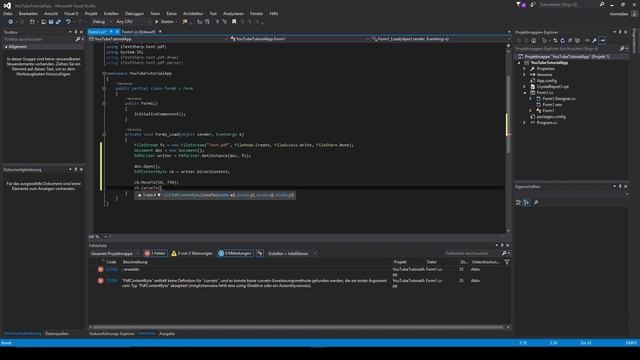The width and height of the screenshot is (640, 360).
Task: Expand the Properties tree node
Action: (525, 69)
